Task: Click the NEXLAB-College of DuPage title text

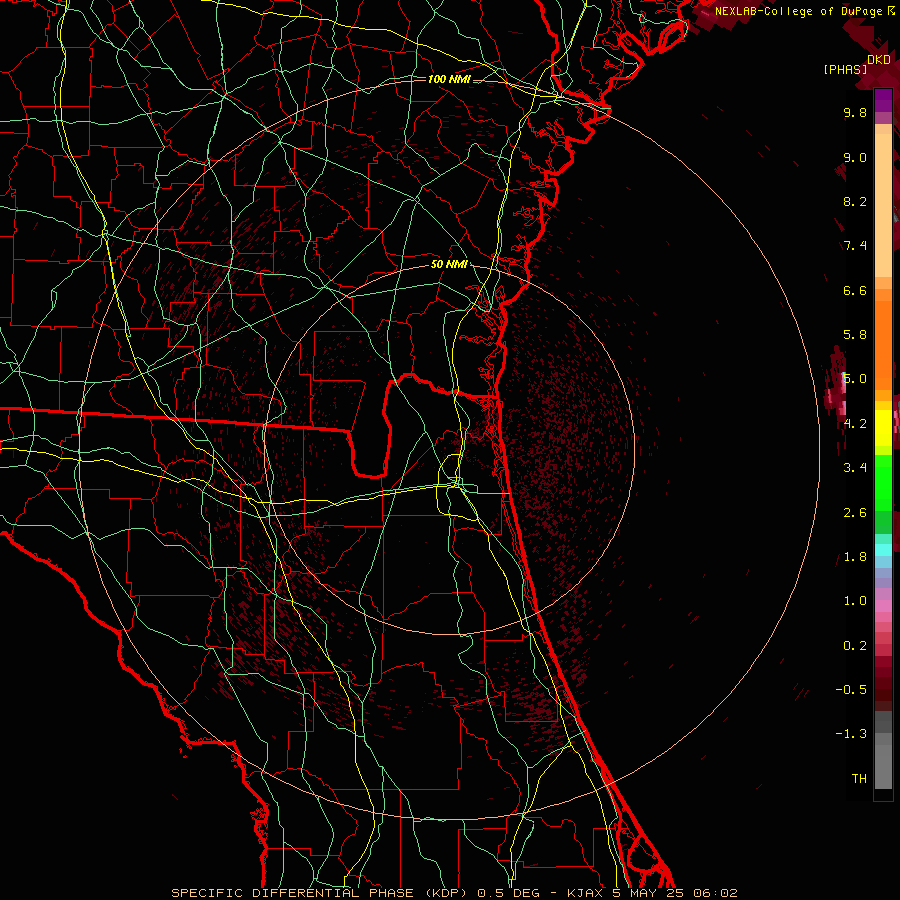Action: (800, 11)
